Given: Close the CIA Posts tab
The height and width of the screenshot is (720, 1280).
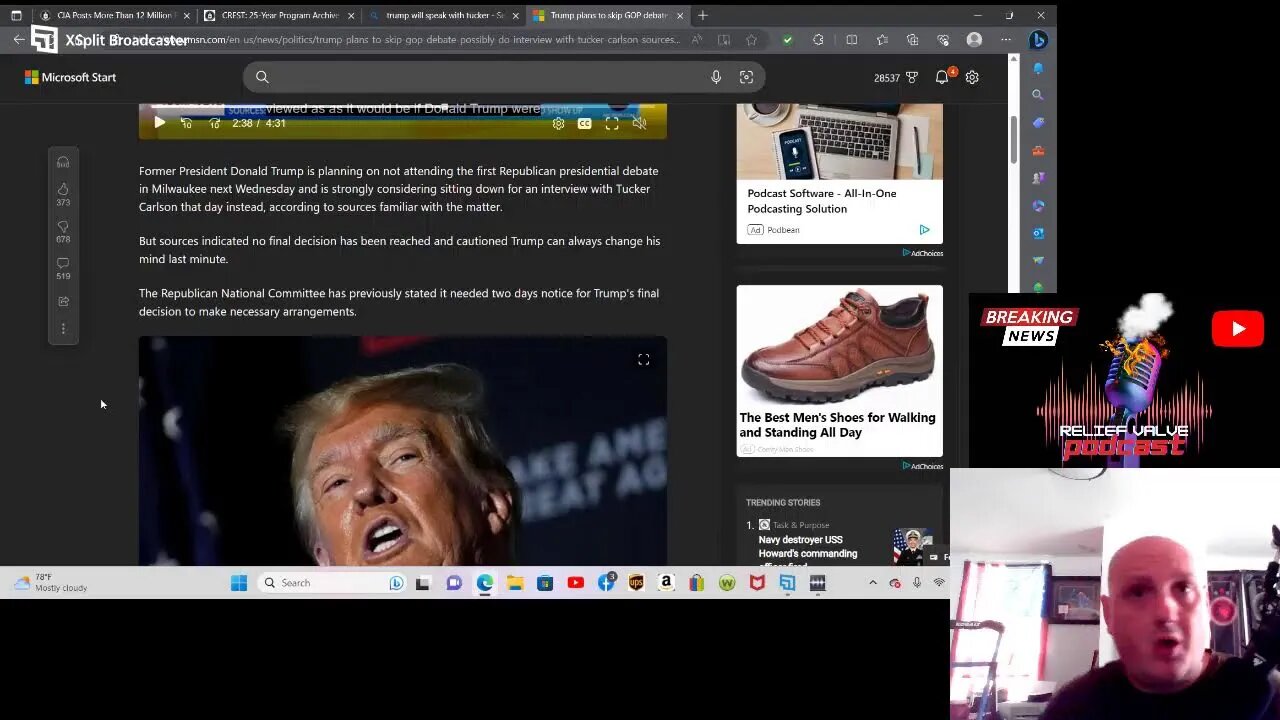Looking at the screenshot, I should [186, 16].
